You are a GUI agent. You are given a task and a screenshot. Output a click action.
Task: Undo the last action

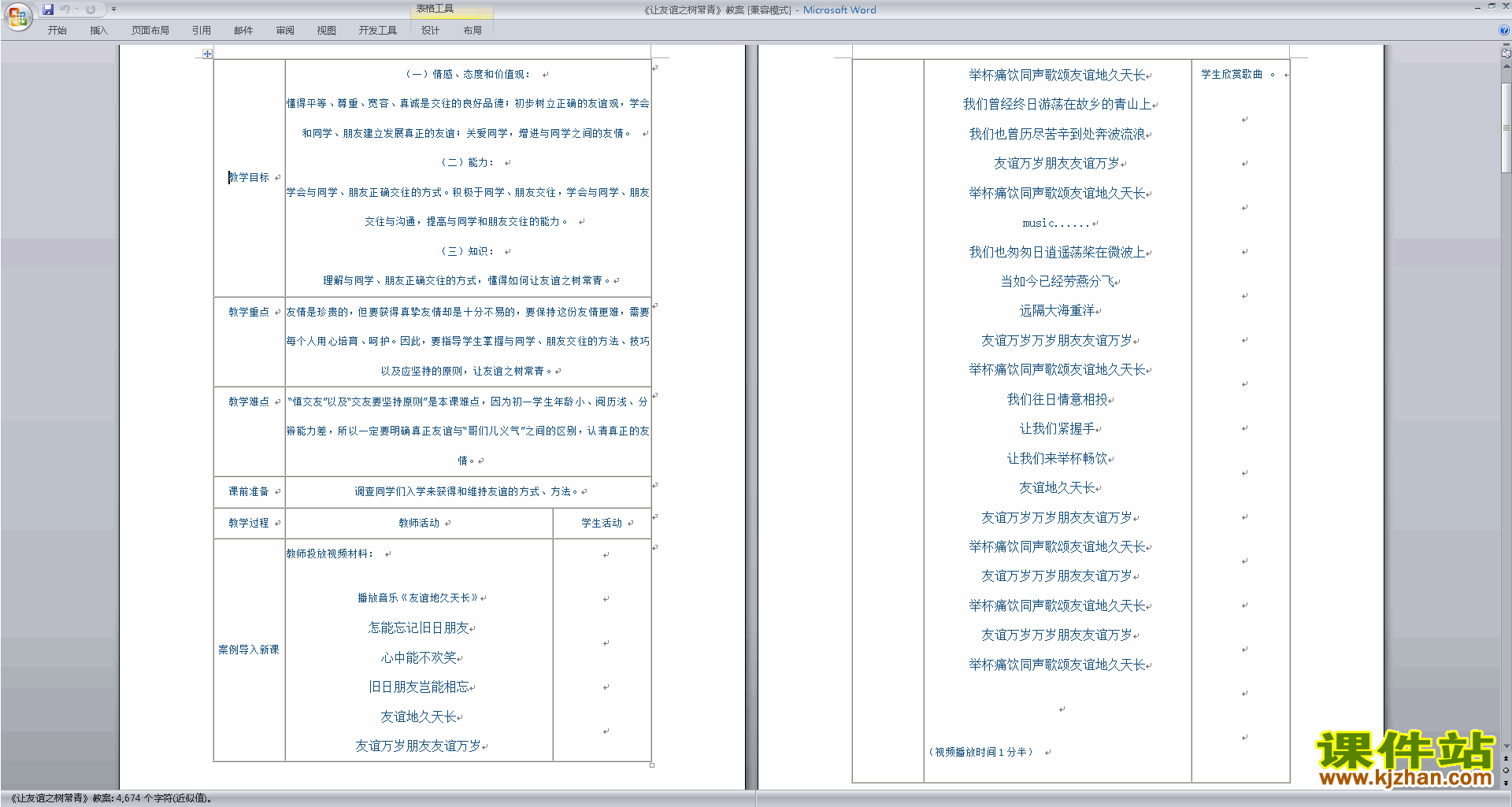(x=65, y=9)
